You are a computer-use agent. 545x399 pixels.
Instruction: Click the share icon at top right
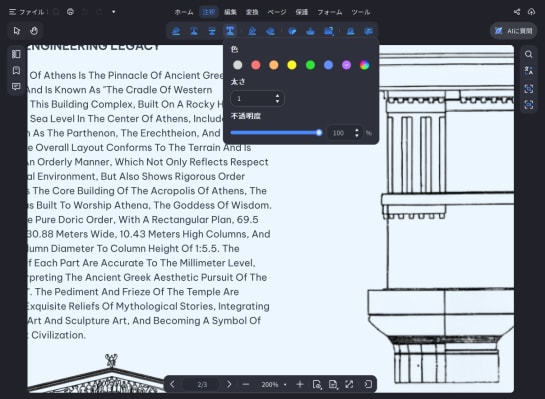tap(517, 12)
